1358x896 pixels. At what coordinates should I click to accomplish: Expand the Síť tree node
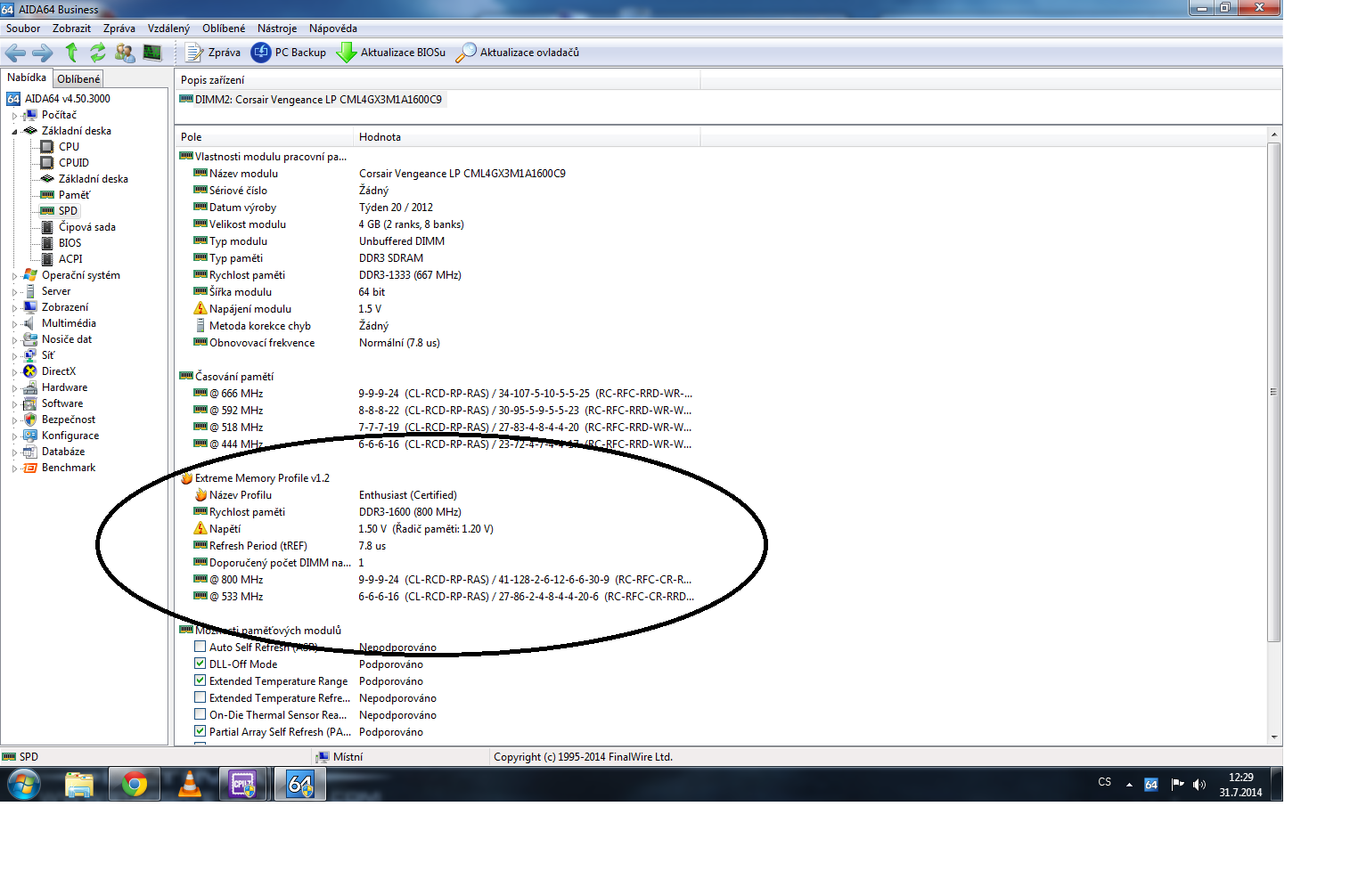tap(14, 356)
